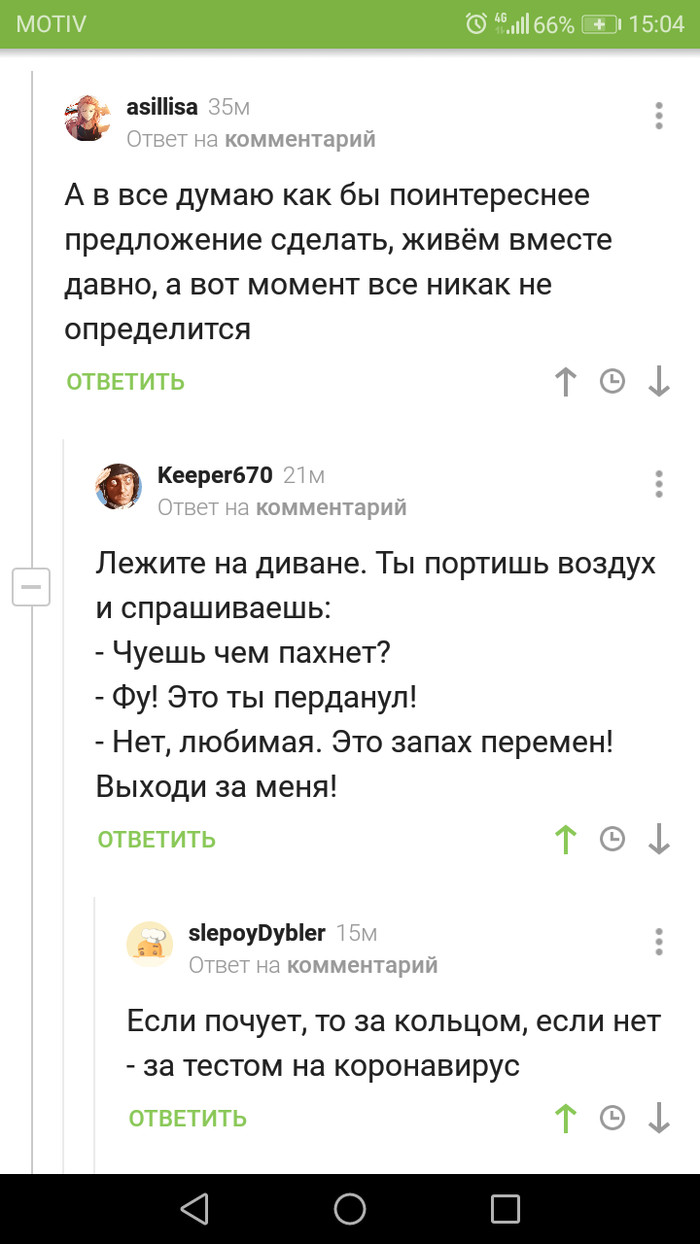700x1244 pixels.
Task: Tap the Android back navigation button
Action: [194, 1208]
